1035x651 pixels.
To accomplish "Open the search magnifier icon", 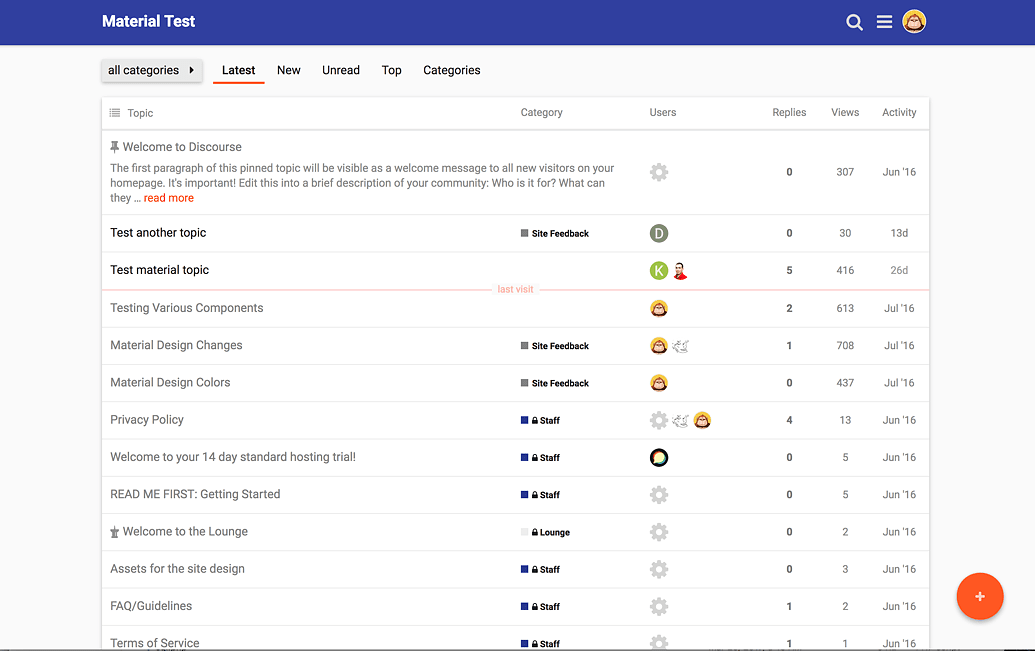I will click(x=854, y=22).
